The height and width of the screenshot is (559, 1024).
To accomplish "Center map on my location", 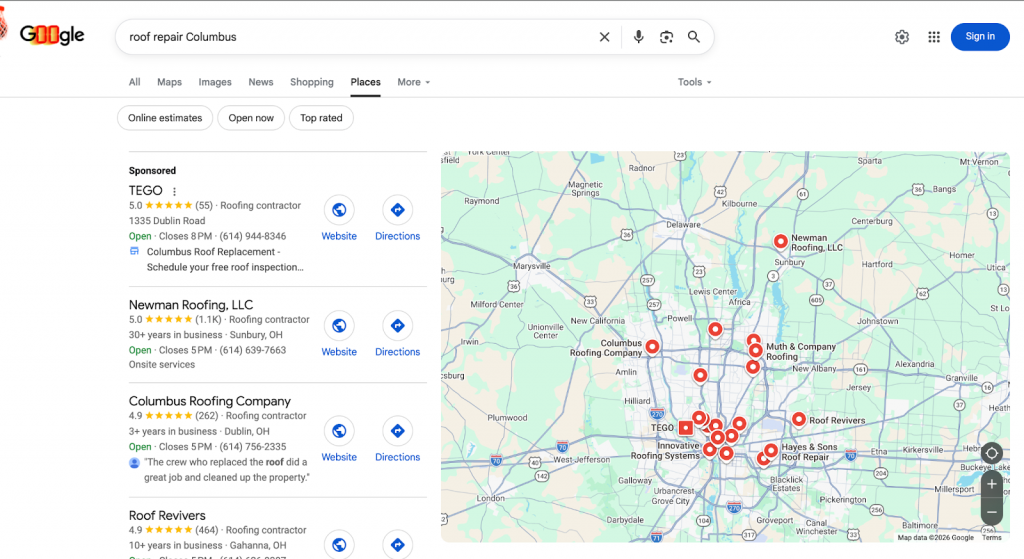I will point(991,453).
